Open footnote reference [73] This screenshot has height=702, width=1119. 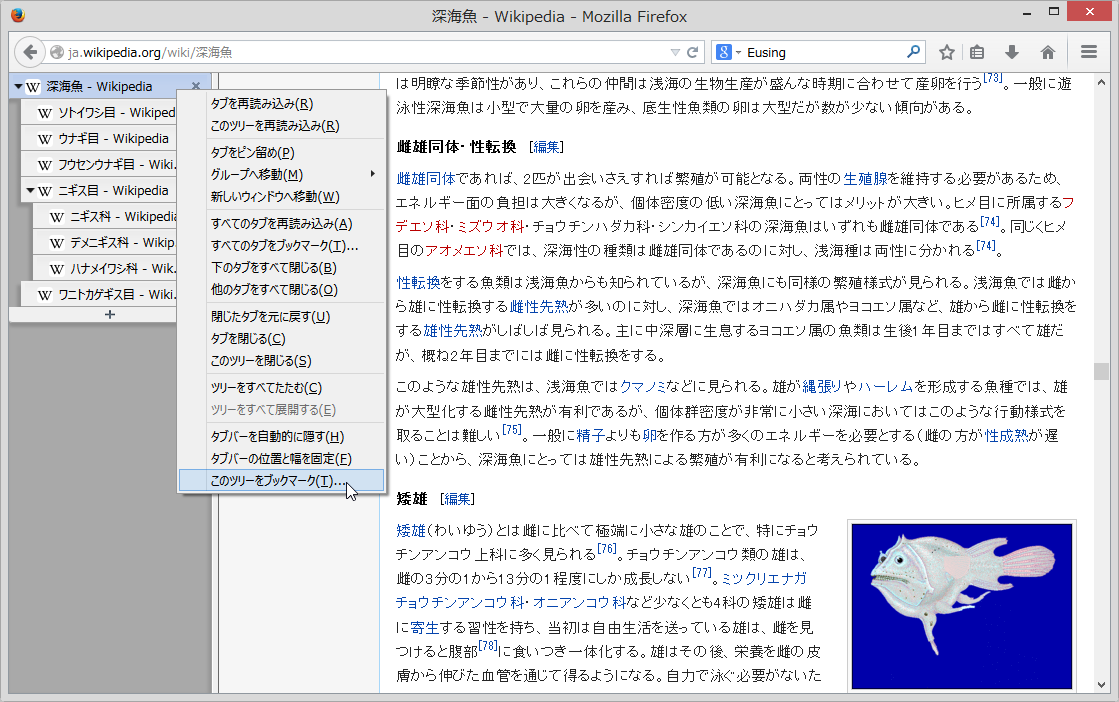pyautogui.click(x=993, y=78)
